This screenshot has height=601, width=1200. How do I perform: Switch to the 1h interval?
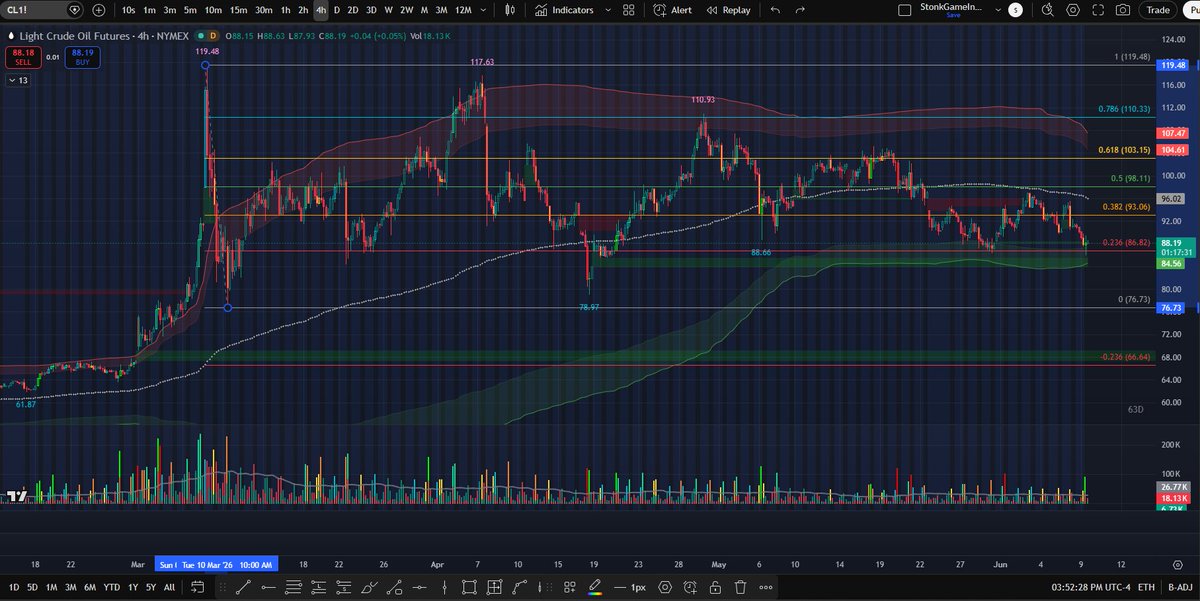(286, 10)
